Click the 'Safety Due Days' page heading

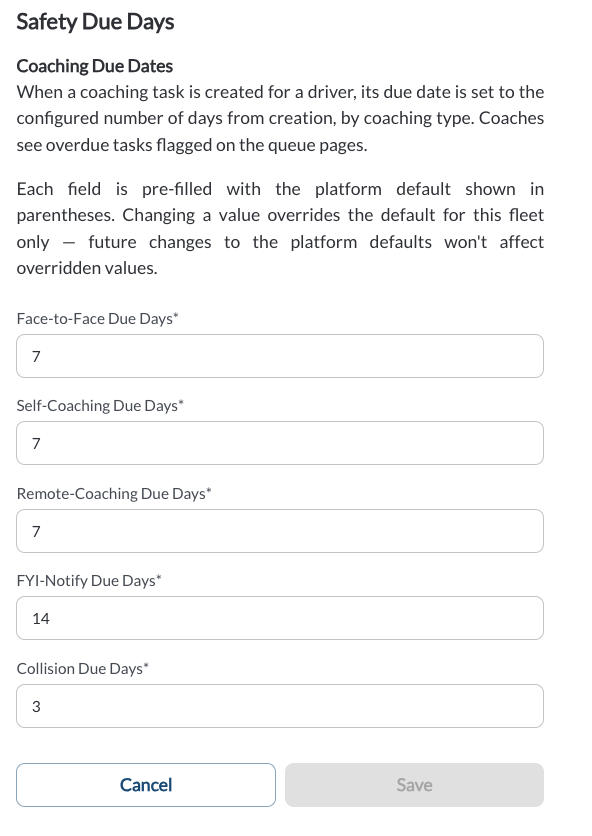pyautogui.click(x=95, y=22)
